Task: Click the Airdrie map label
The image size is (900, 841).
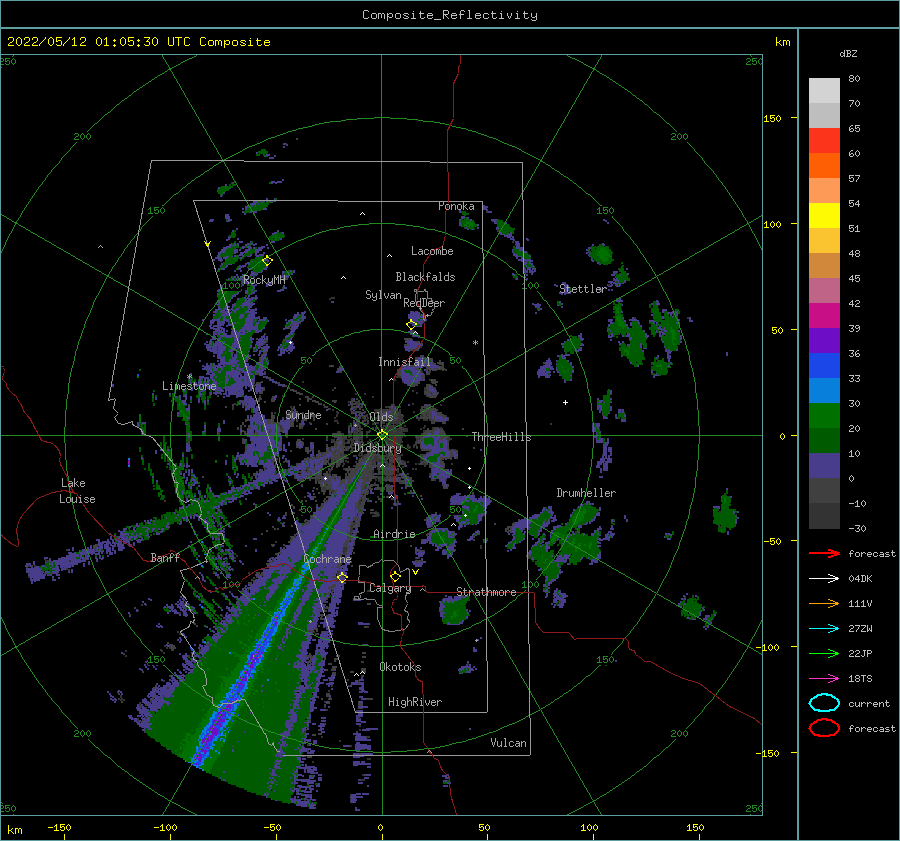Action: tap(394, 534)
